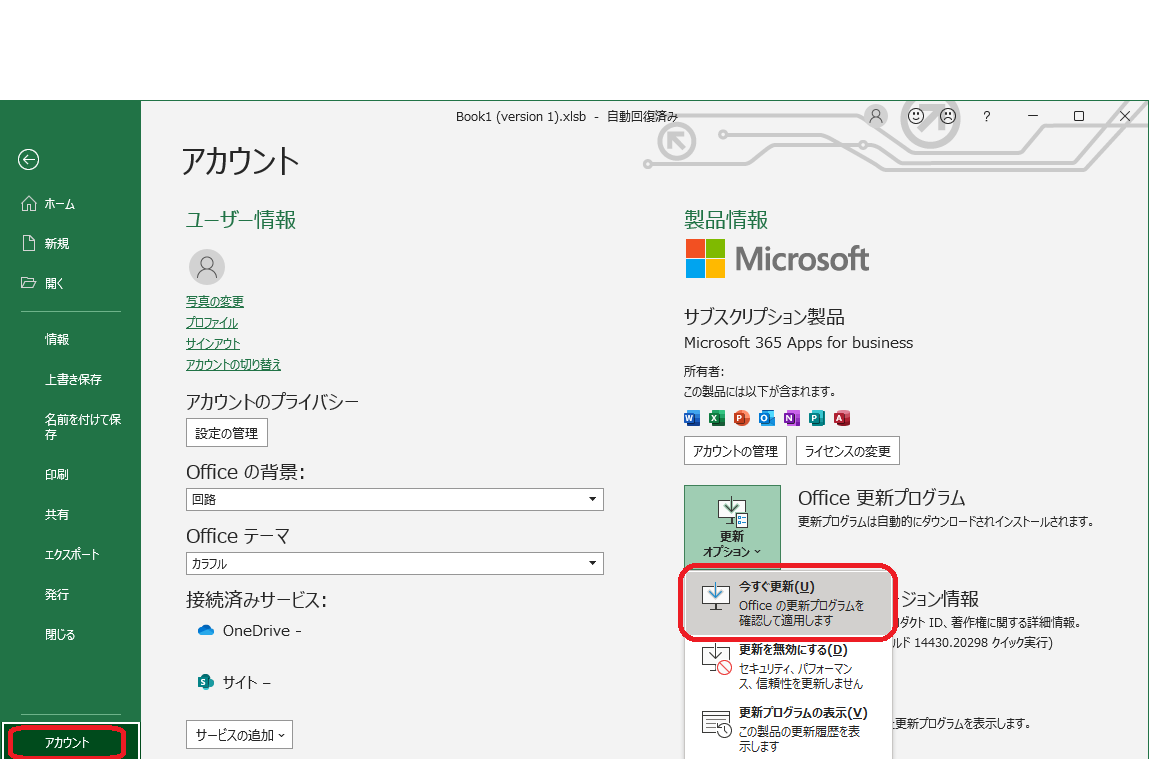Choose 更新を無効にする from the update menu
This screenshot has width=1149, height=759.
pos(788,666)
